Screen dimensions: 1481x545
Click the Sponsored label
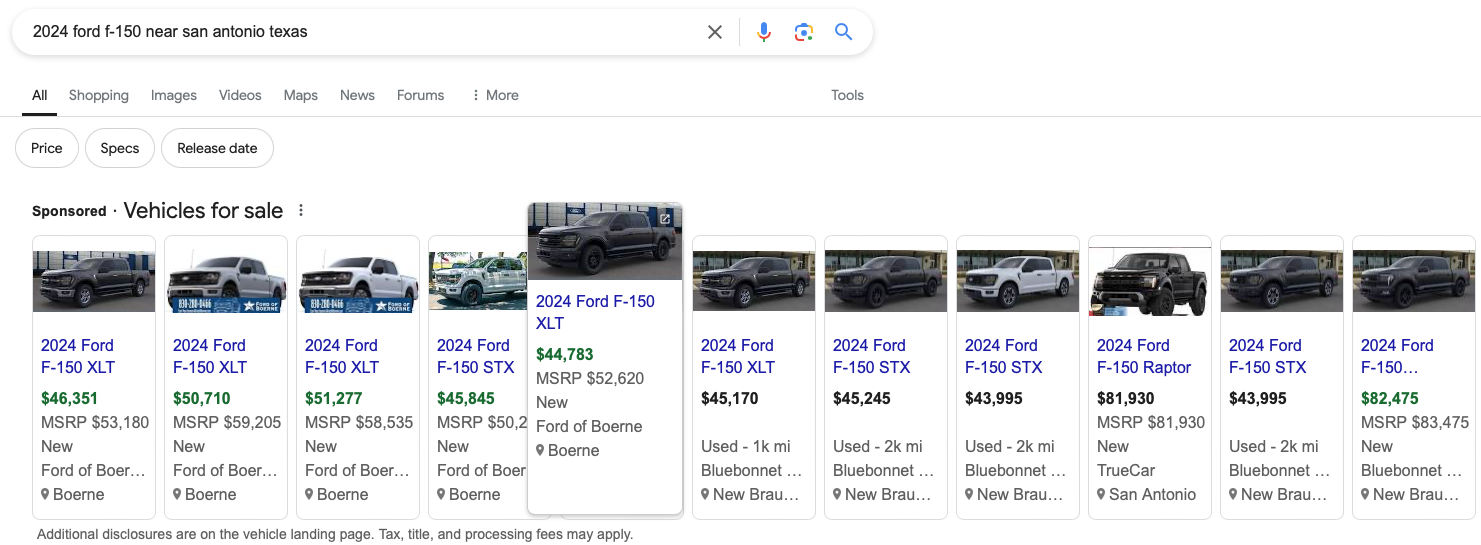coord(69,211)
